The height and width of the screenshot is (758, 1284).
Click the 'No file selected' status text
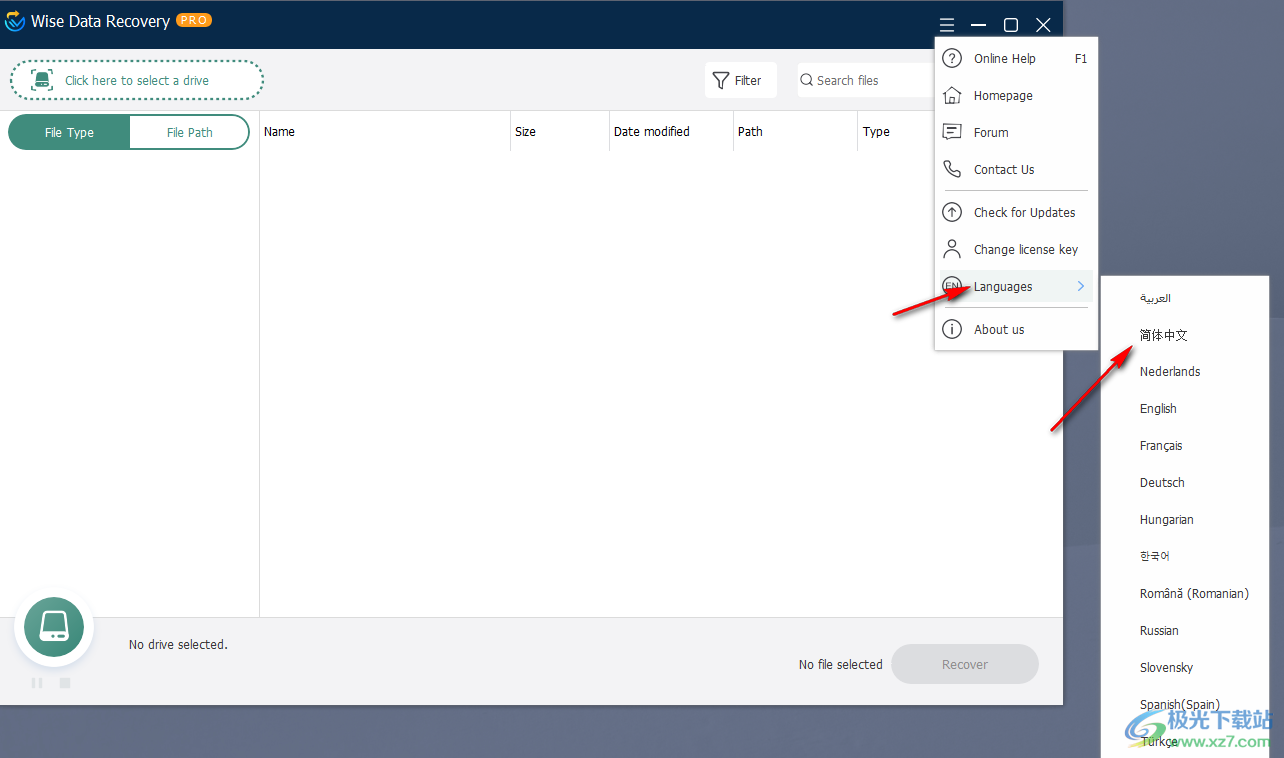pyautogui.click(x=841, y=664)
